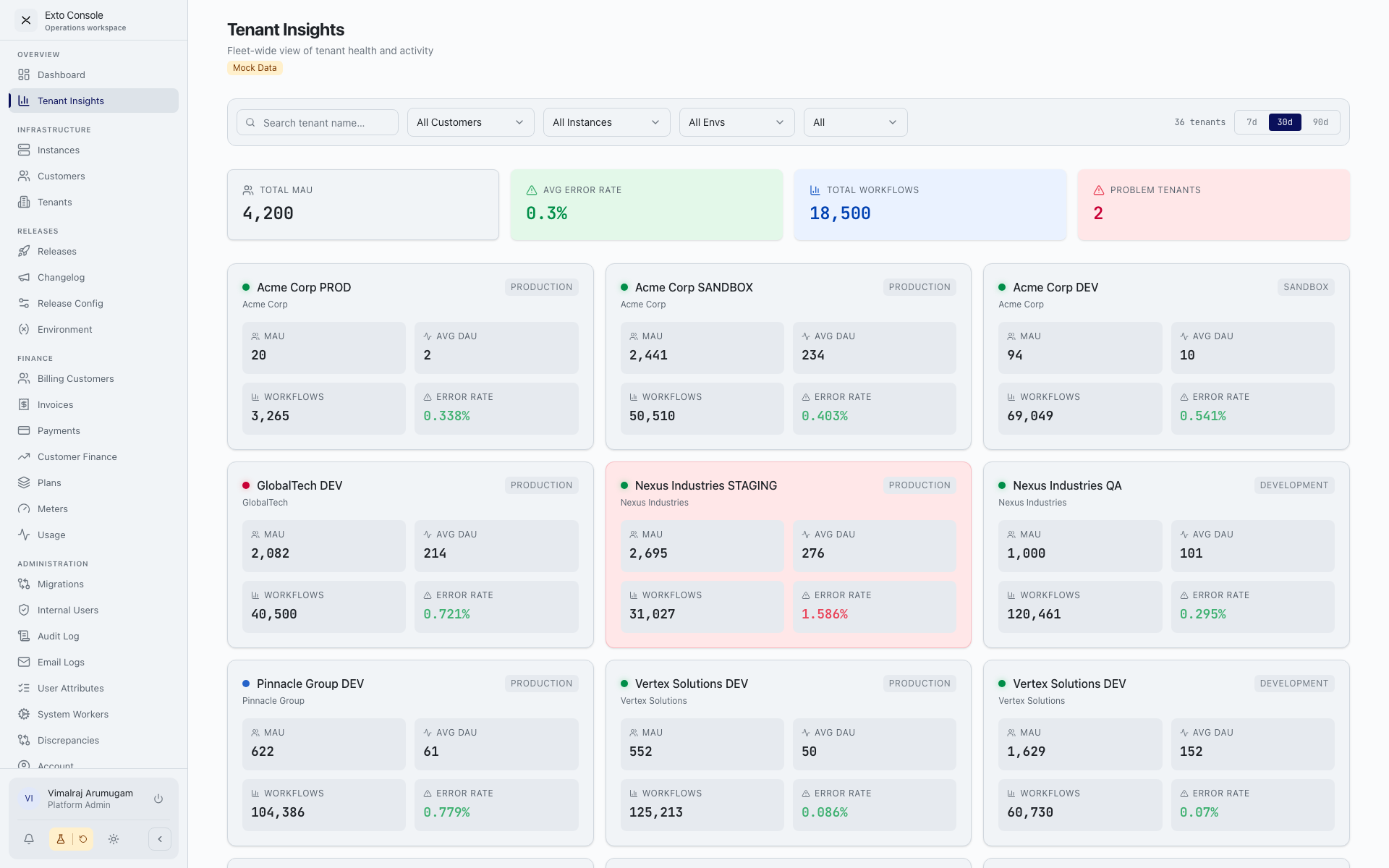1389x868 pixels.
Task: Open the All status dropdown
Action: click(x=856, y=122)
